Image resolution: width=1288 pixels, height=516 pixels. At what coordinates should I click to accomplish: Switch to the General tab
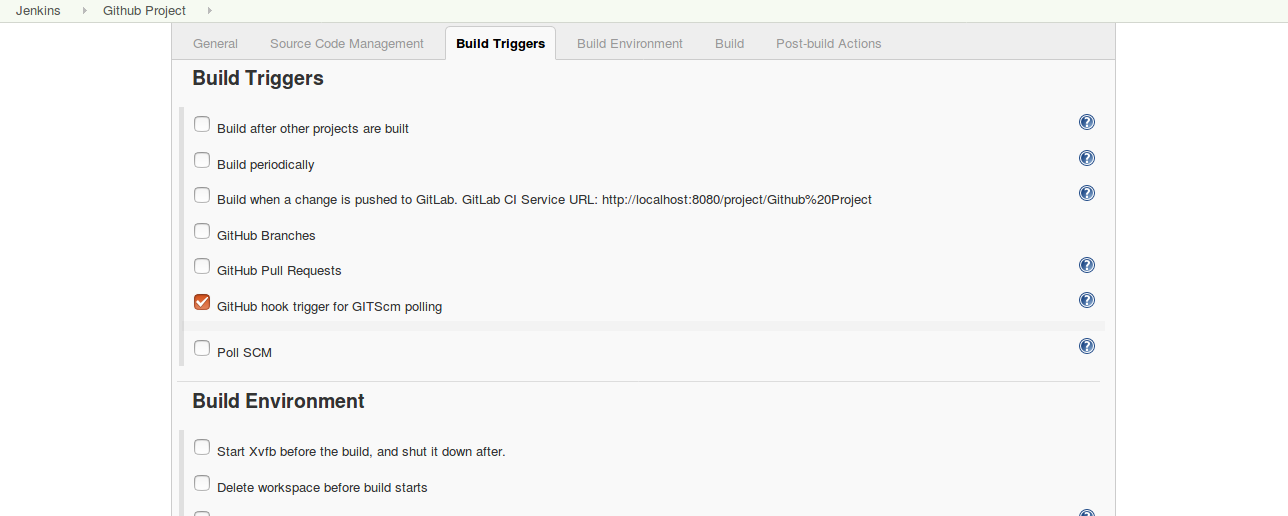pos(215,43)
